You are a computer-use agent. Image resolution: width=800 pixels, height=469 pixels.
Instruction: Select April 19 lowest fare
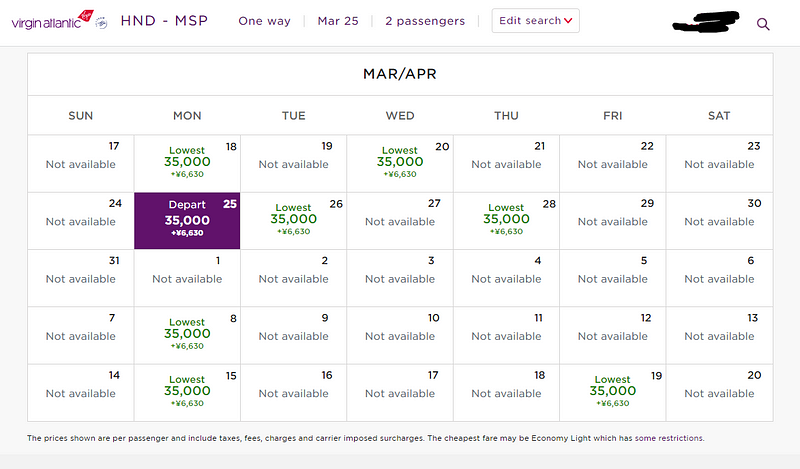pyautogui.click(x=612, y=392)
